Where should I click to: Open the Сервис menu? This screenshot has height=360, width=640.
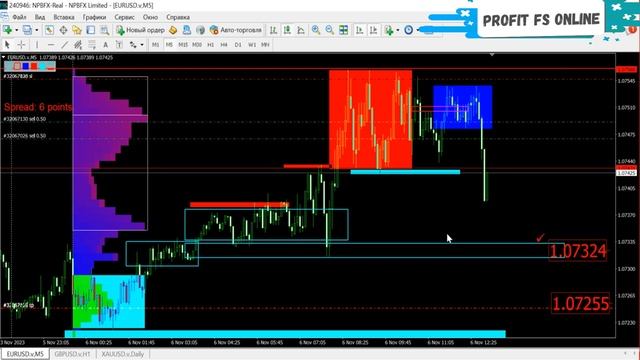pos(124,17)
